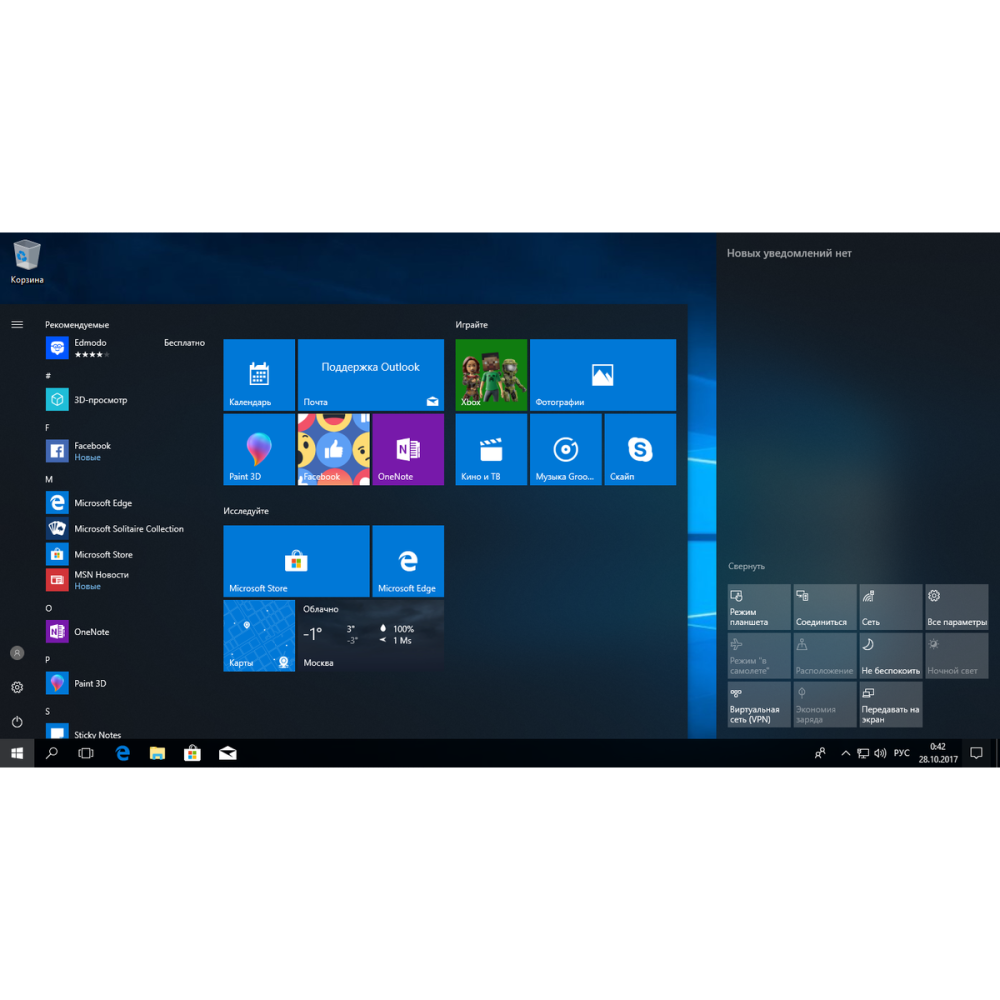Screen dimensions: 1000x1000
Task: Turn on Не беспокоить mode
Action: [x=890, y=655]
